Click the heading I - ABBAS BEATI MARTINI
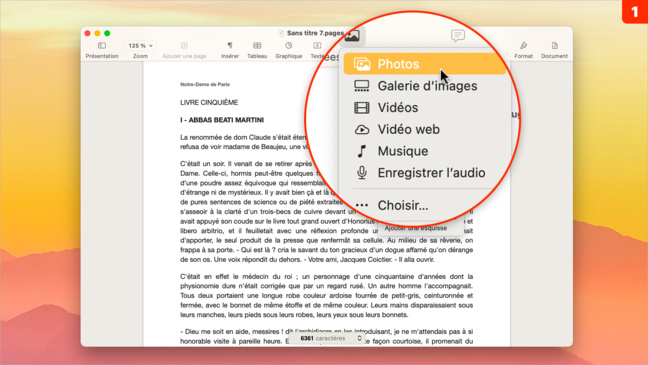The width and height of the screenshot is (648, 365). (222, 120)
